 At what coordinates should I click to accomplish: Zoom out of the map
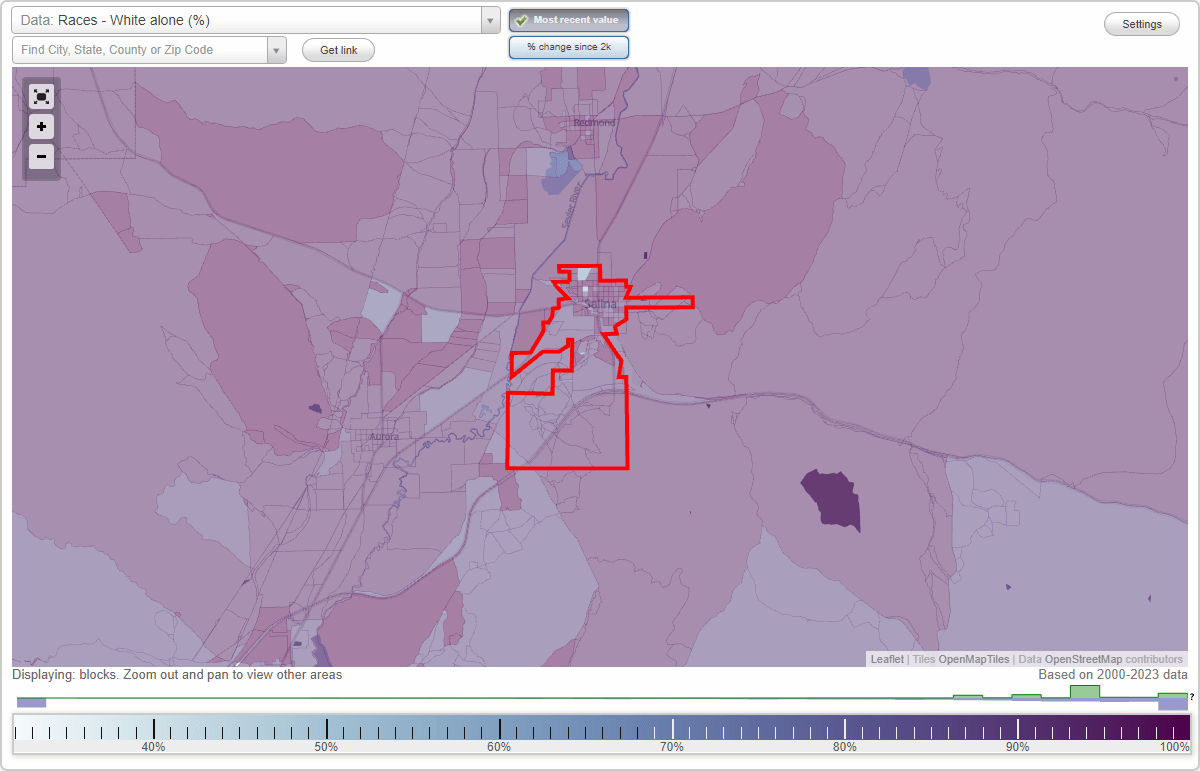pyautogui.click(x=41, y=156)
